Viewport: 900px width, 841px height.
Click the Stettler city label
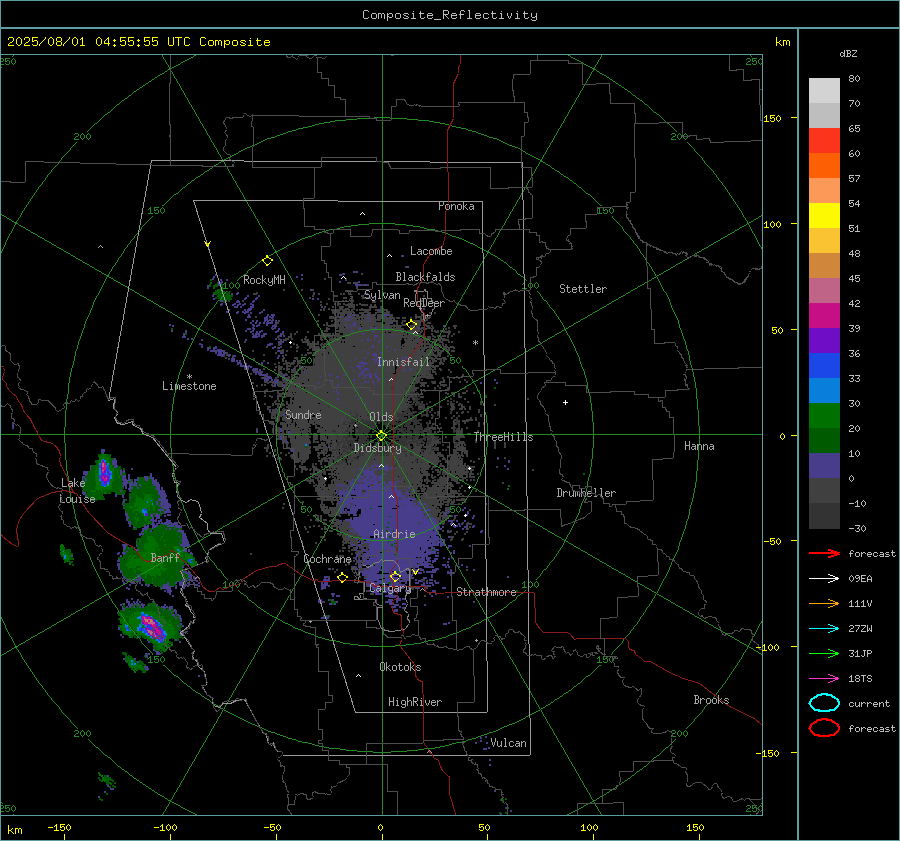click(x=583, y=289)
